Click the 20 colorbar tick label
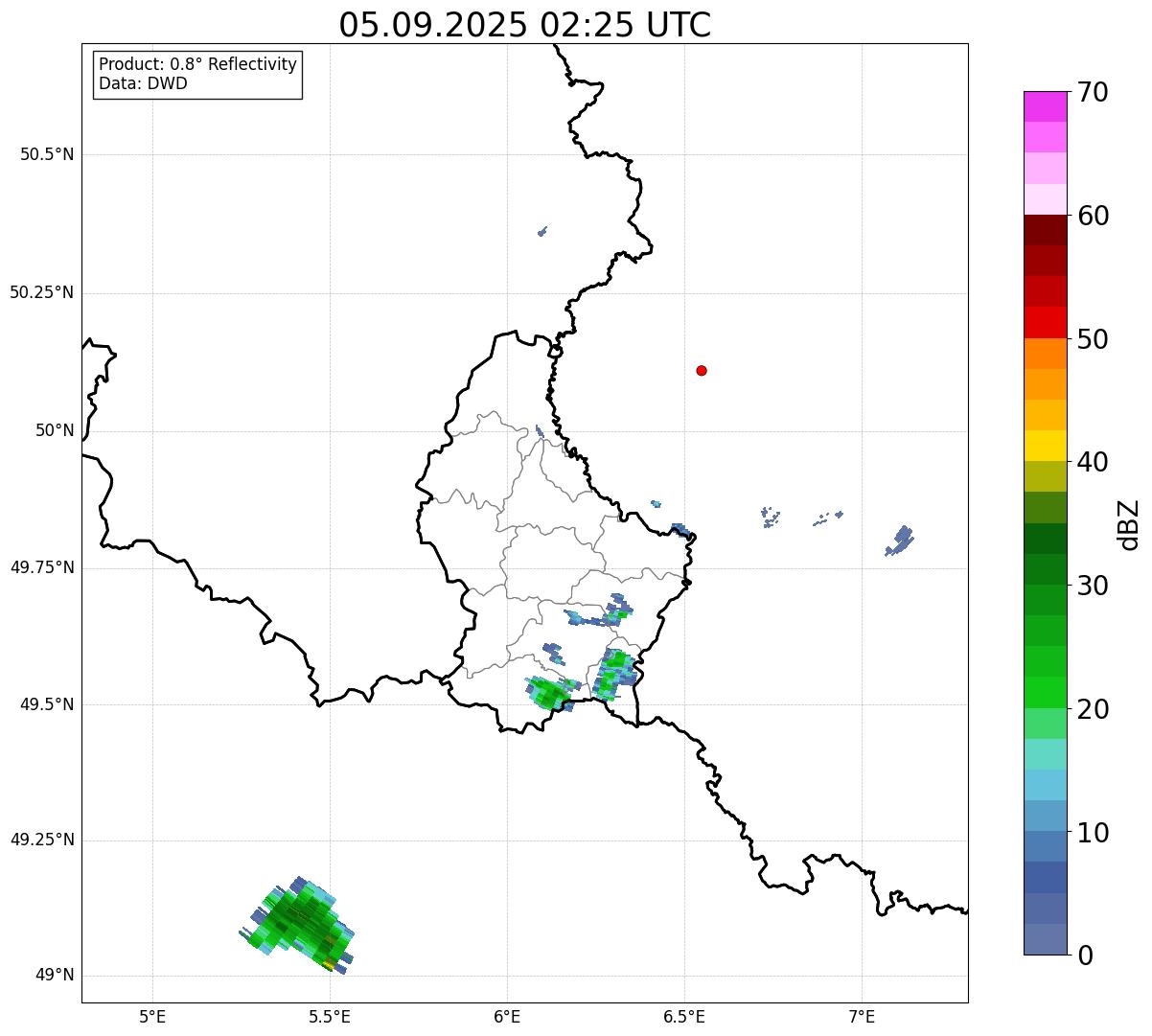The width and height of the screenshot is (1152, 1036). click(x=1093, y=709)
